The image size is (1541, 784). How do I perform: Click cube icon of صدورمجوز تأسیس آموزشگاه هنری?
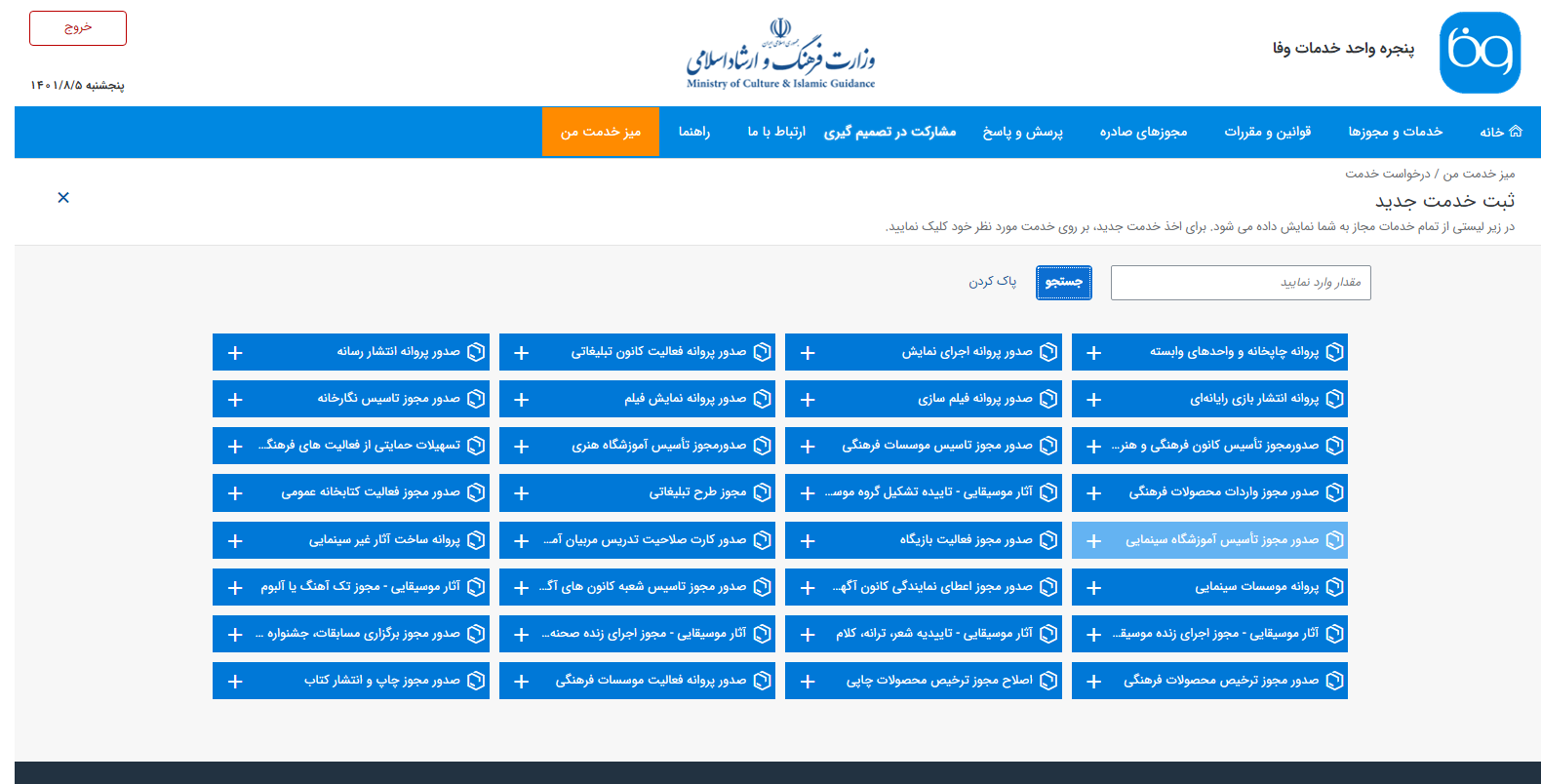coord(763,446)
